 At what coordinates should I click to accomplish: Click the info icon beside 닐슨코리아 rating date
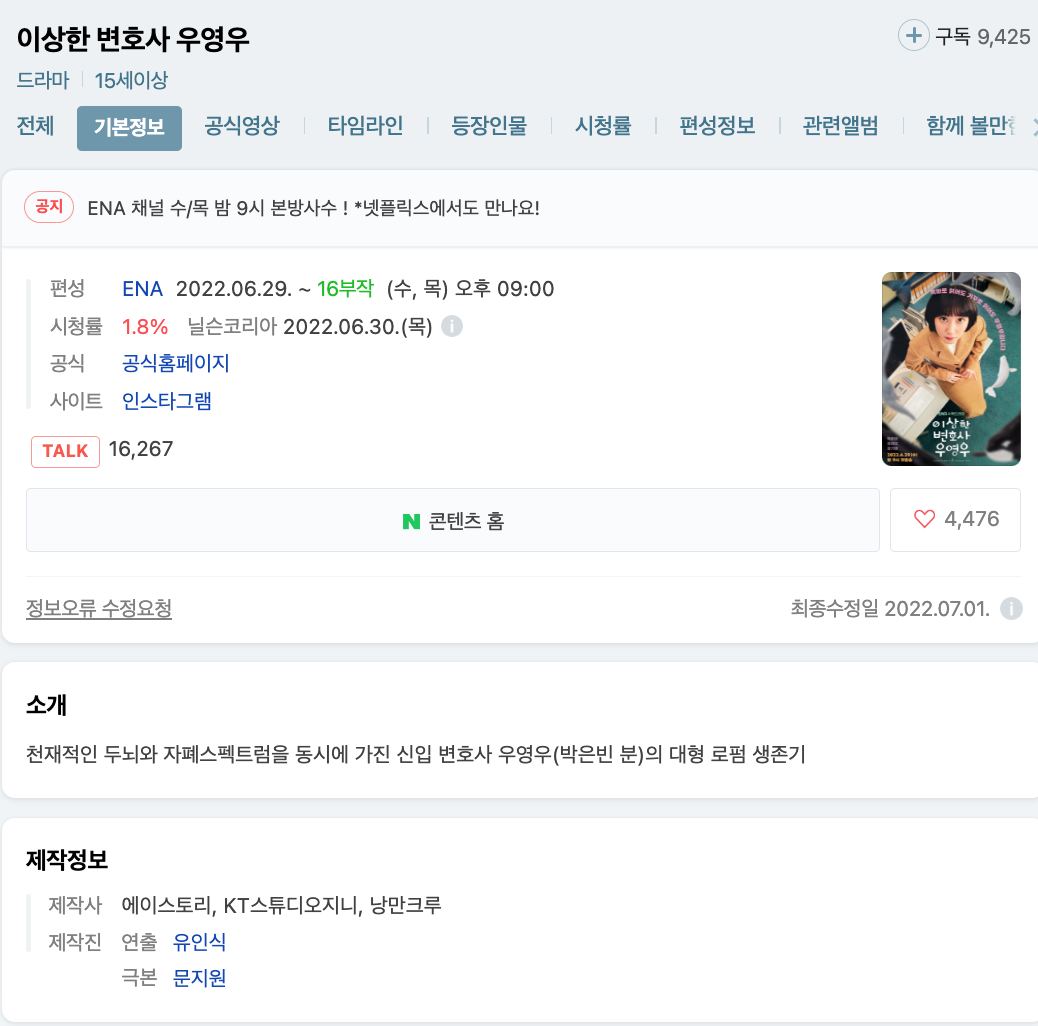[452, 326]
